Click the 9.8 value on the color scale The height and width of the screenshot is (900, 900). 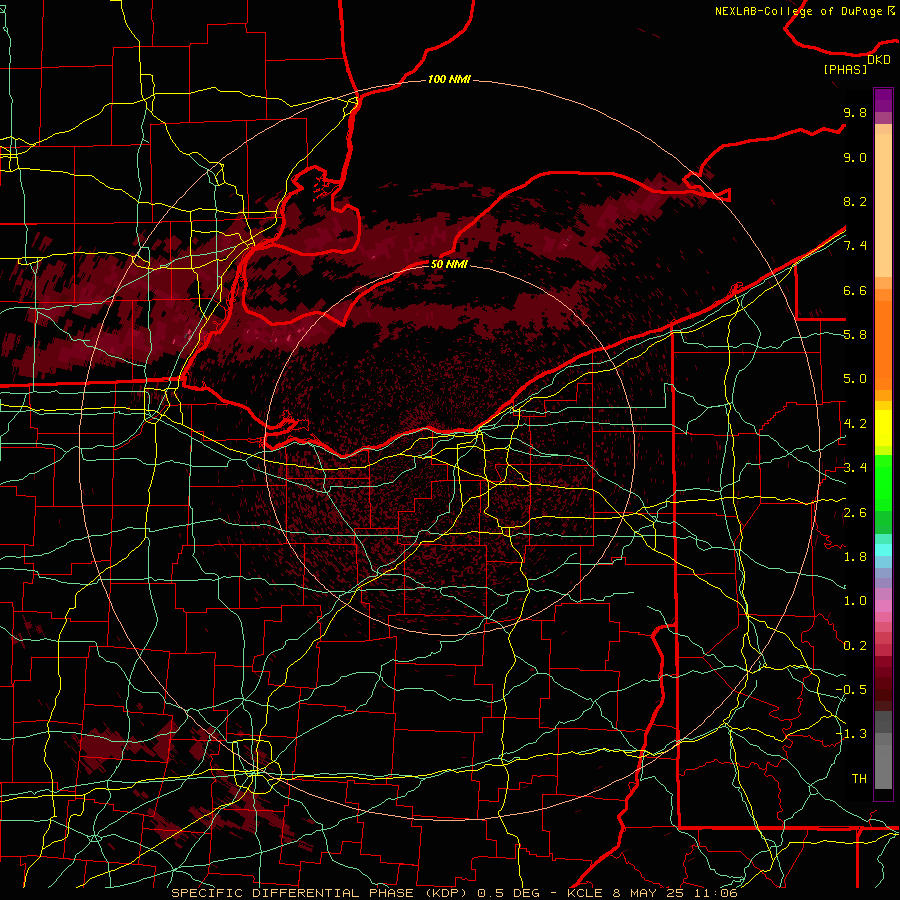click(x=855, y=113)
